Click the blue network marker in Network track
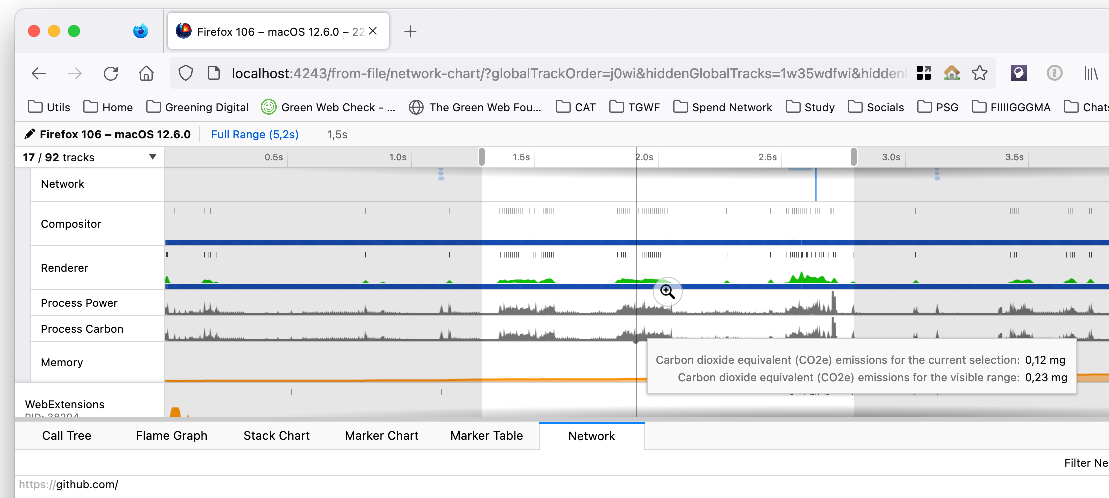 [x=815, y=184]
